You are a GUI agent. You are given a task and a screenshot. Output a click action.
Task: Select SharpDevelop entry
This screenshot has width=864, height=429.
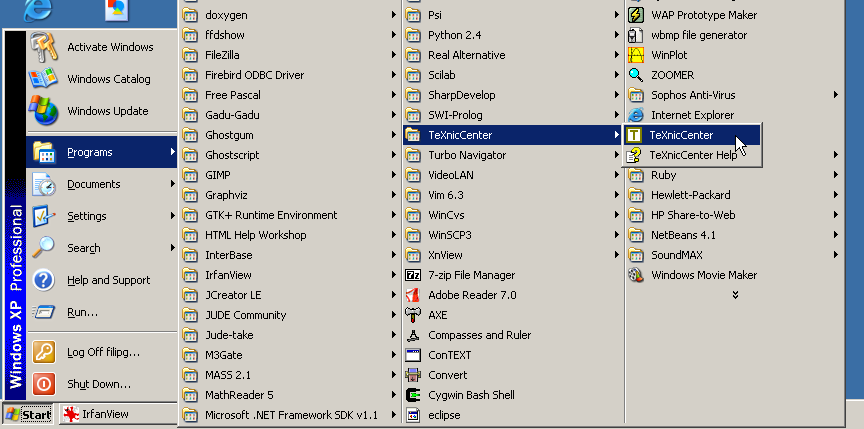pyautogui.click(x=513, y=95)
